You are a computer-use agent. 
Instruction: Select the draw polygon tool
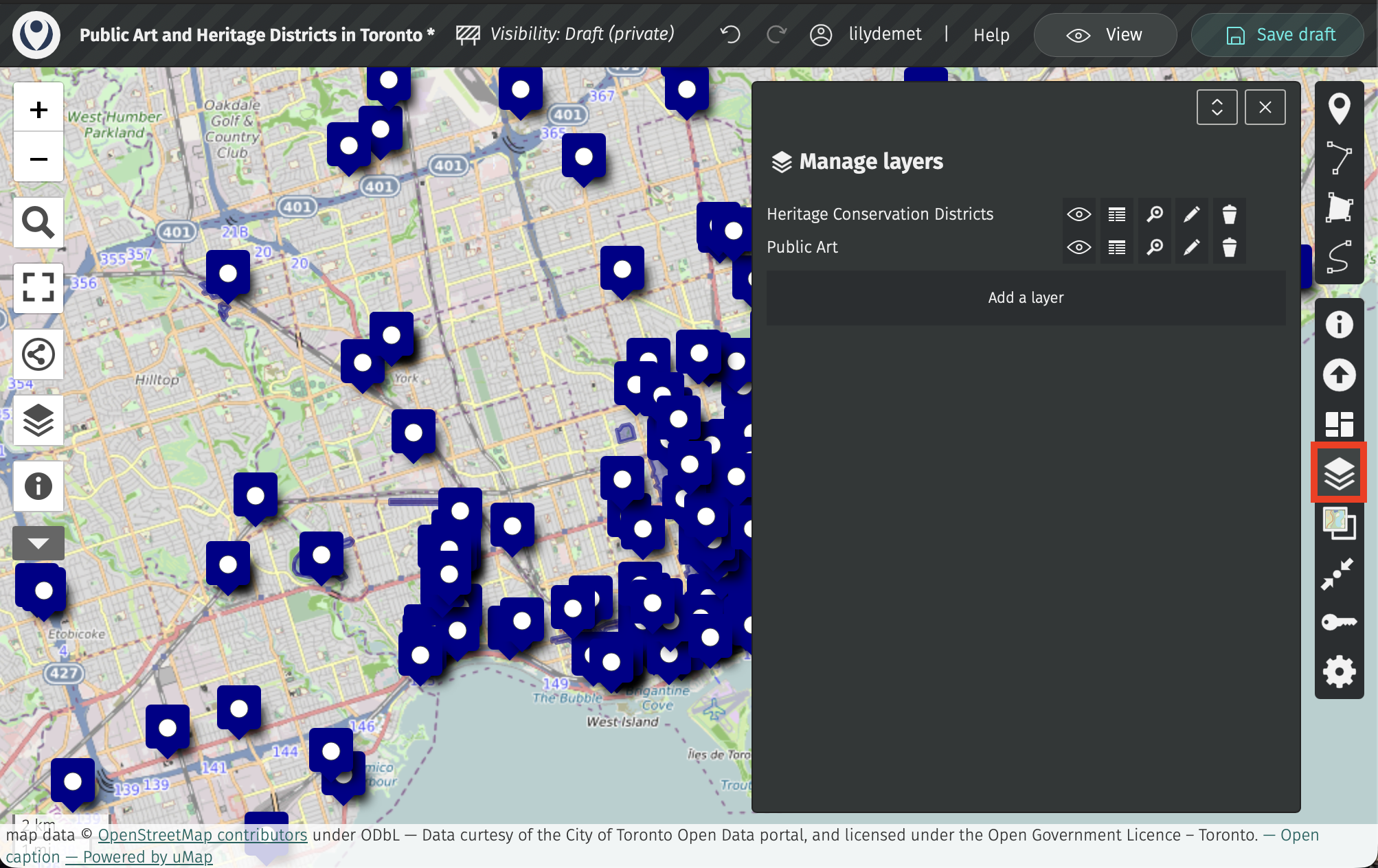(1339, 207)
